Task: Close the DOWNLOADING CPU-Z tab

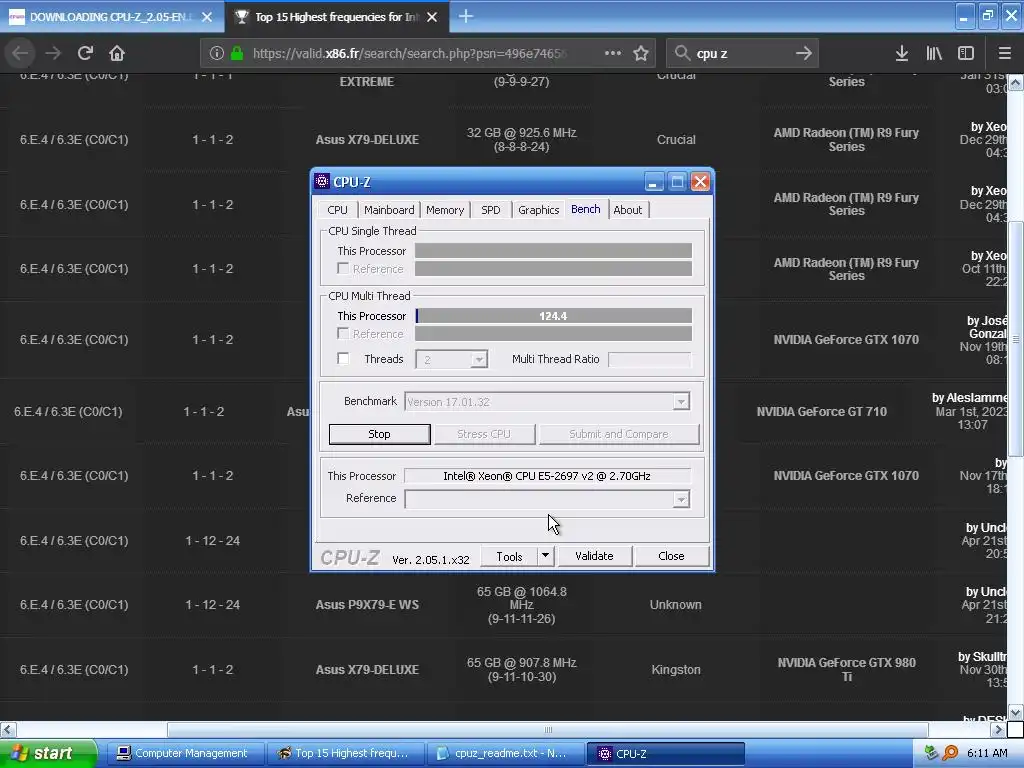Action: [x=207, y=17]
